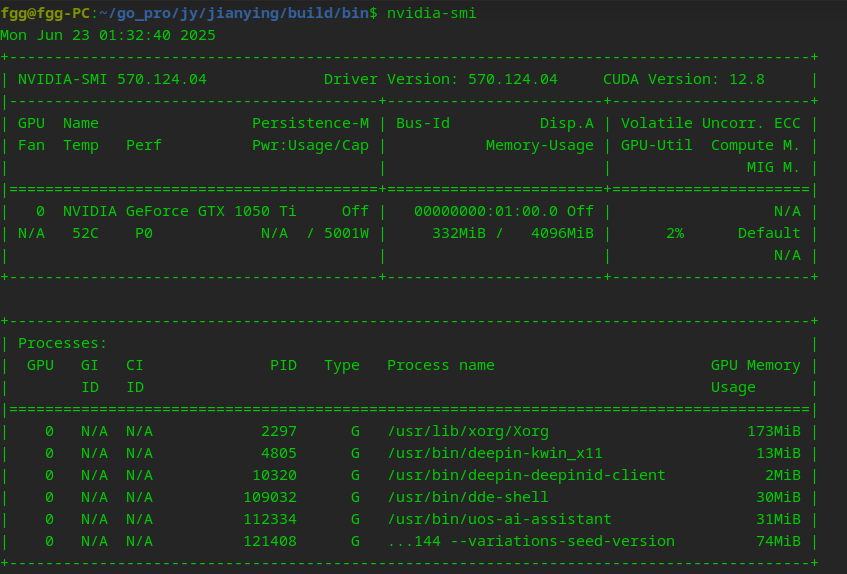Click the prompt path ~/go_pro/jy/jianying/build/bin
Screen dimensions: 847x574
coord(234,13)
